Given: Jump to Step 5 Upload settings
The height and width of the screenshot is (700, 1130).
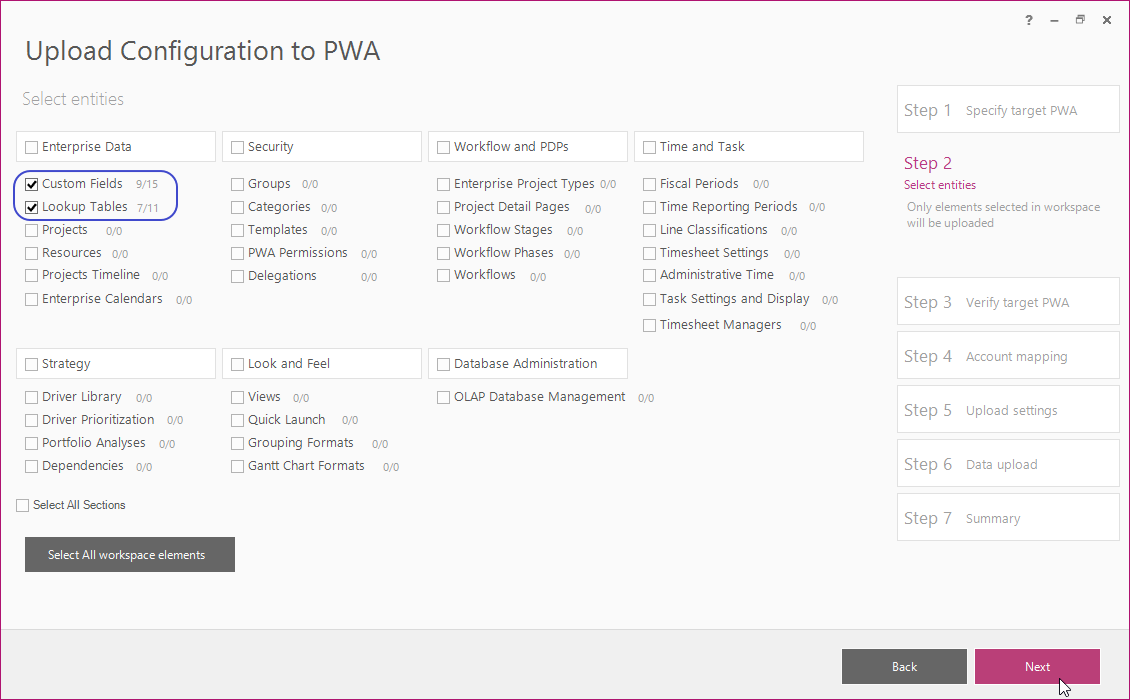Looking at the screenshot, I should 1008,409.
